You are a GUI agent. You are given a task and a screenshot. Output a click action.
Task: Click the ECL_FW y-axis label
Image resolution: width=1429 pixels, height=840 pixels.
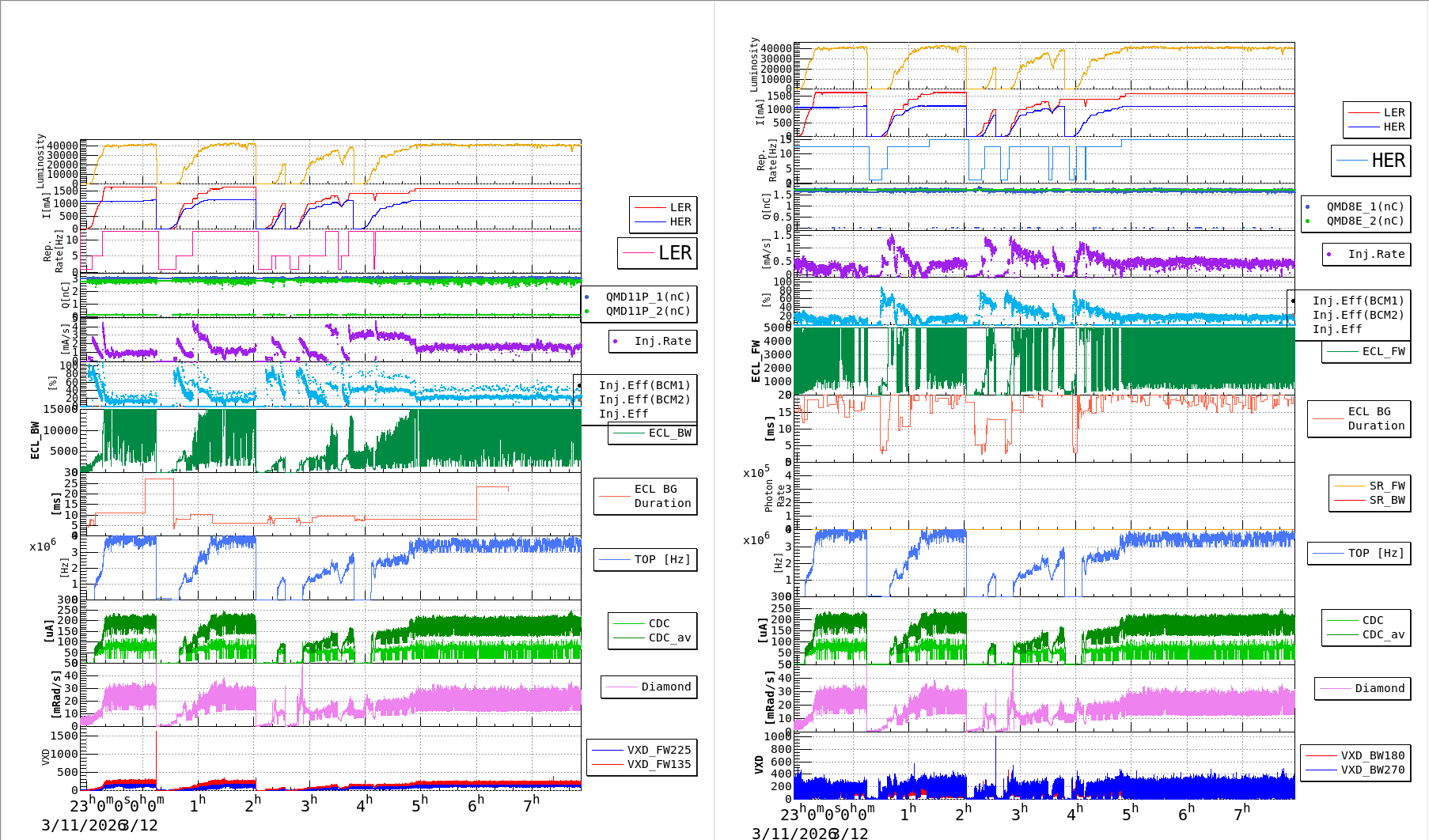point(756,361)
